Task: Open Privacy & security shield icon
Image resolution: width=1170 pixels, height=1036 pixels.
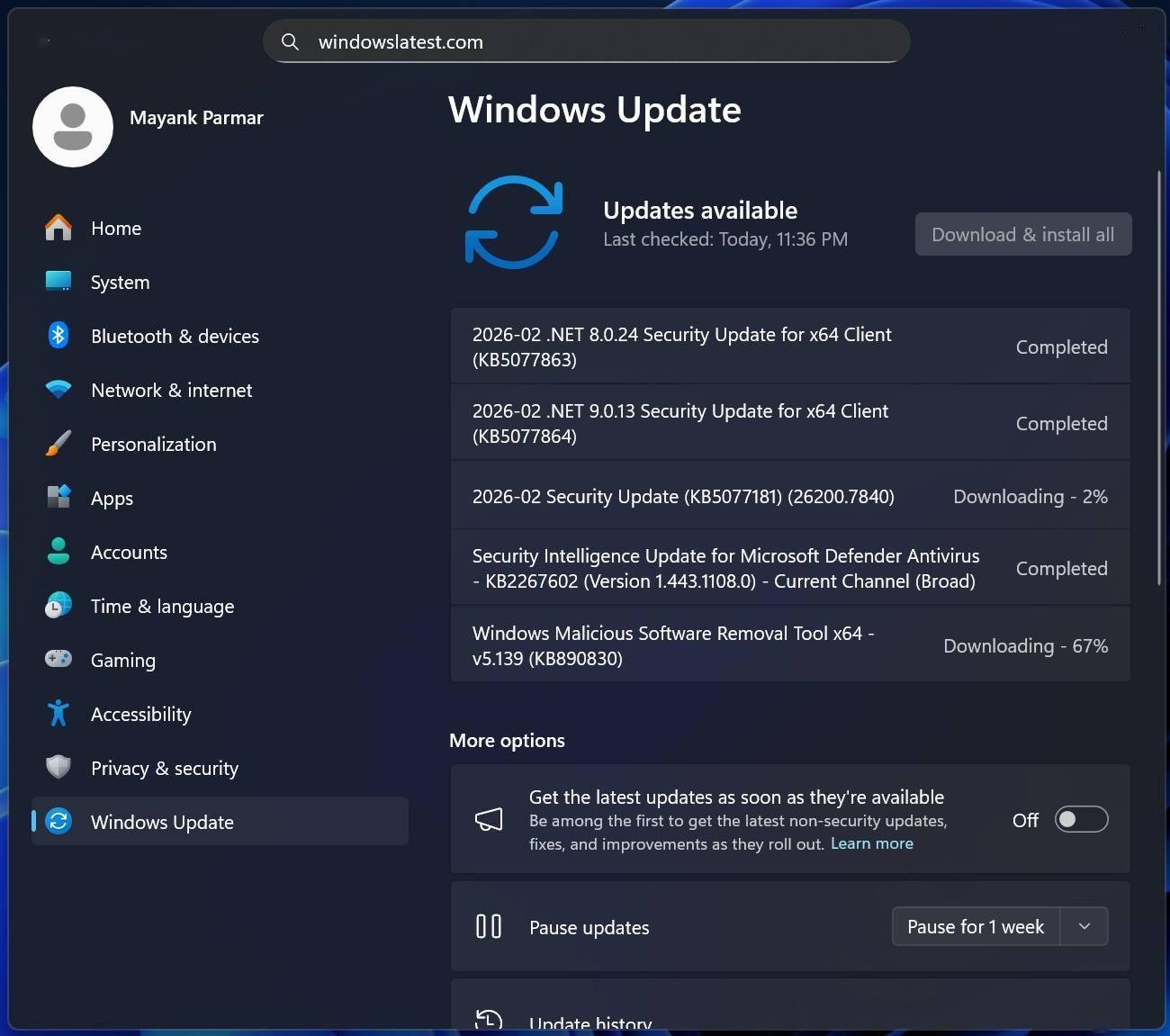Action: pyautogui.click(x=58, y=767)
